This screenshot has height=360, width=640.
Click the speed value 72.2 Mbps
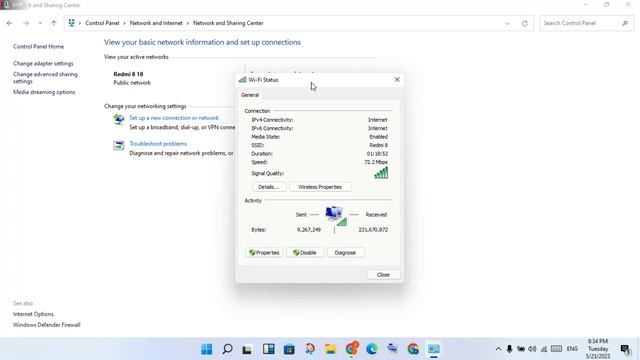(x=376, y=162)
